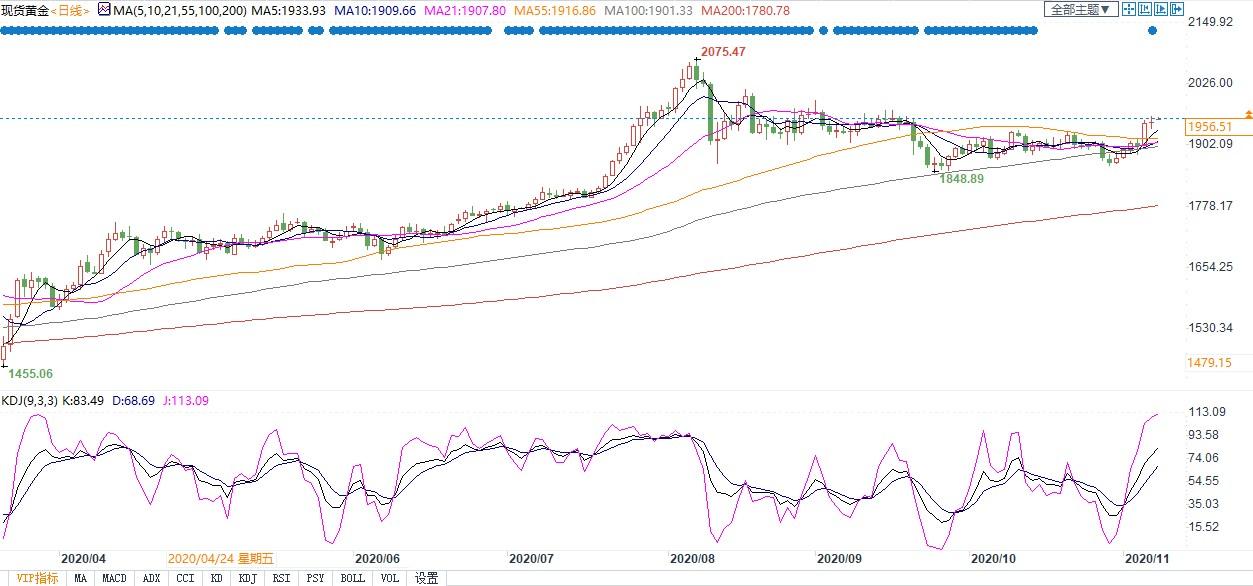Click the left arrow beside 日线
Image resolution: width=1253 pixels, height=586 pixels.
pyautogui.click(x=51, y=10)
